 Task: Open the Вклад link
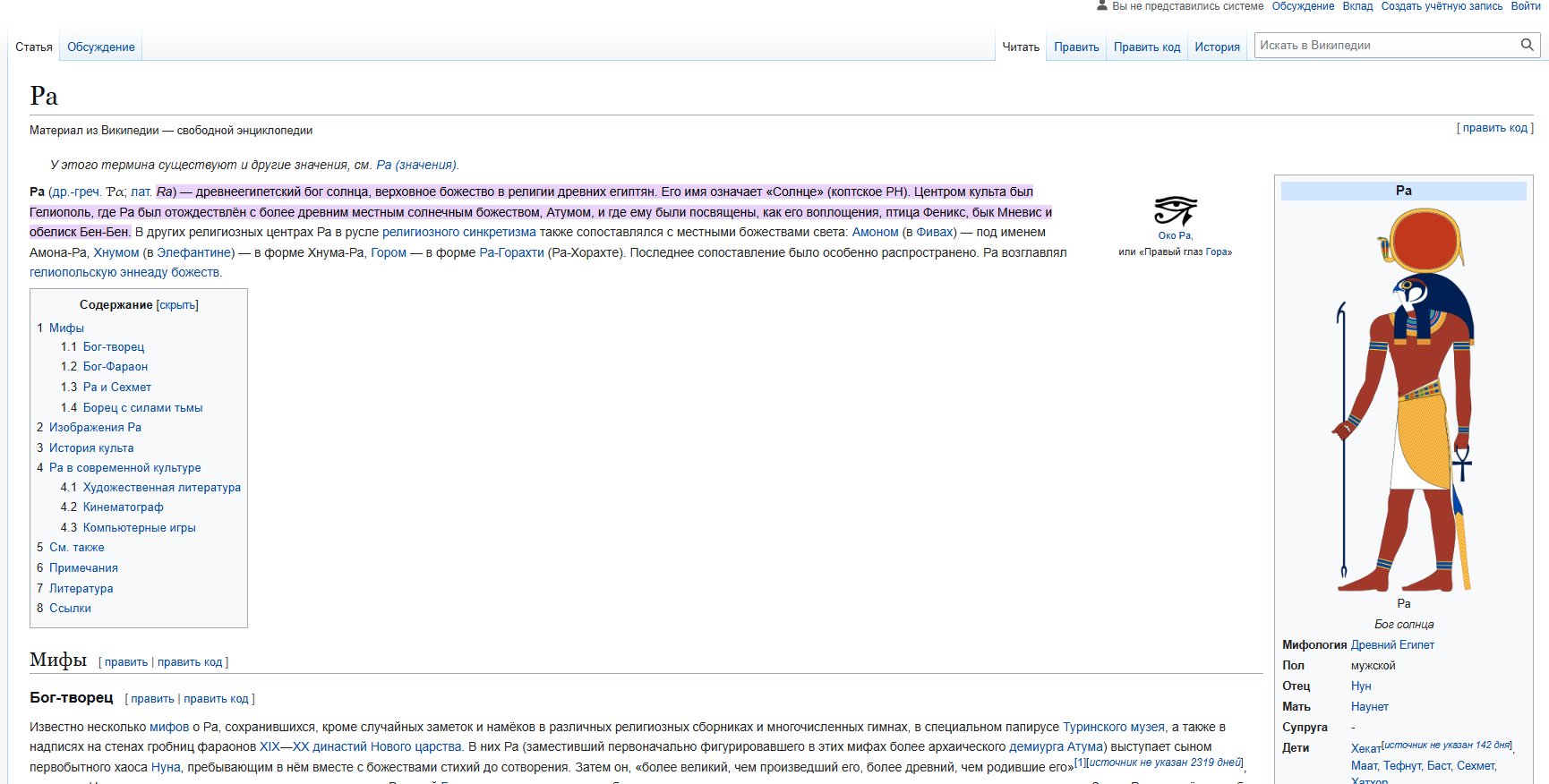coord(1357,6)
